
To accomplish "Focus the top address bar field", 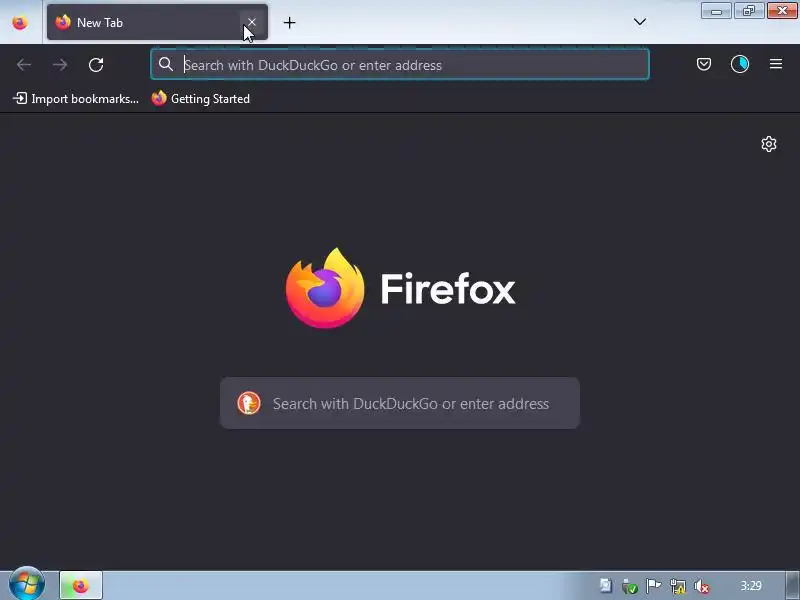I will [400, 64].
